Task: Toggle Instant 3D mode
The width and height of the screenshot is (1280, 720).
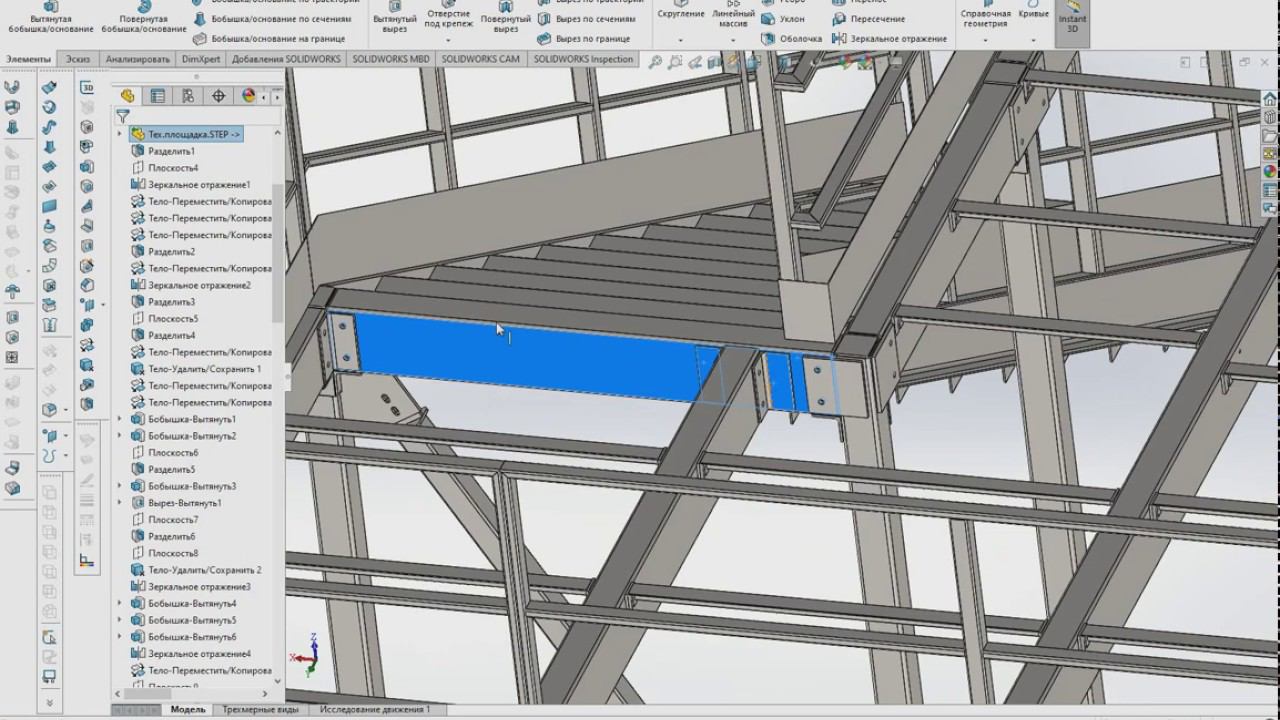Action: pos(1072,22)
